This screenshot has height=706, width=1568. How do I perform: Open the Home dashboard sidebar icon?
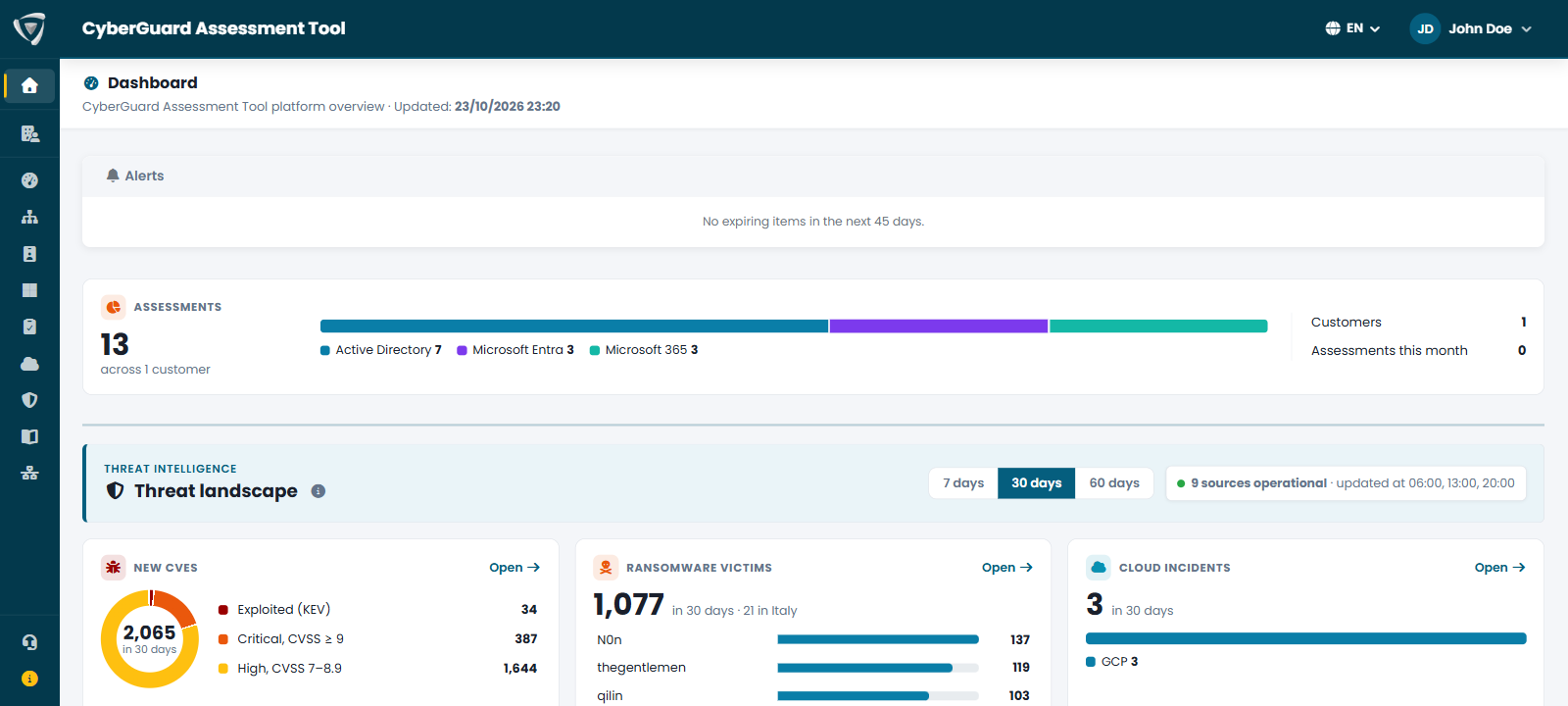29,85
